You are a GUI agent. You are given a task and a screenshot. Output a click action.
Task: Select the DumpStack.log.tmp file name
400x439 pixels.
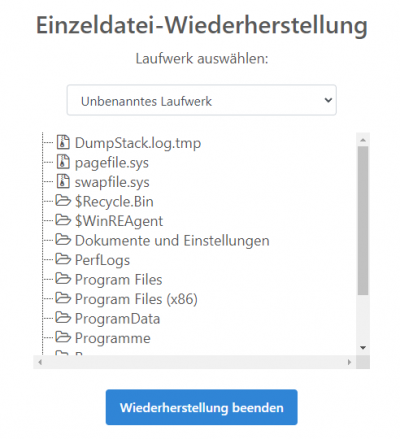[138, 143]
